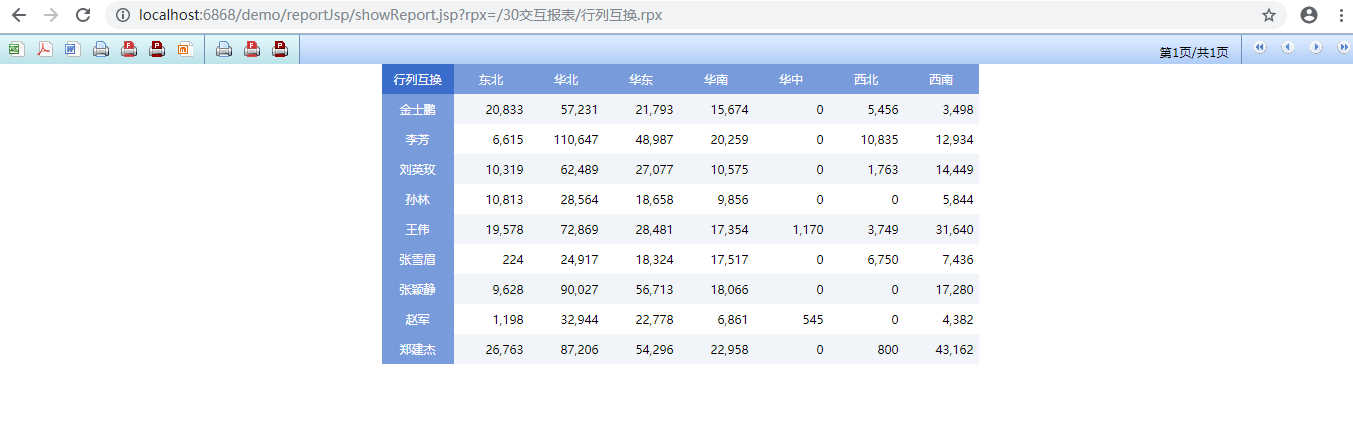Click the localhost URL in the address bar
1353x429 pixels.
tap(400, 15)
